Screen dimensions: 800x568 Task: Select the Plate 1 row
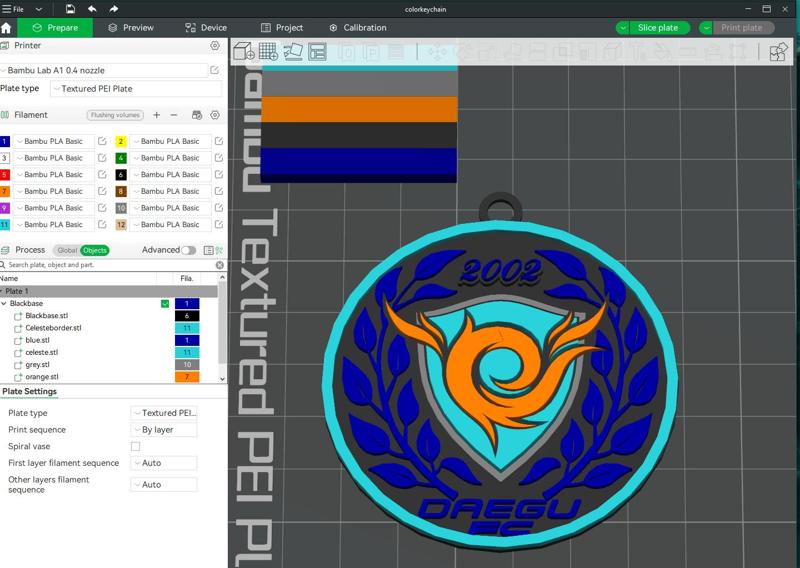[x=109, y=291]
